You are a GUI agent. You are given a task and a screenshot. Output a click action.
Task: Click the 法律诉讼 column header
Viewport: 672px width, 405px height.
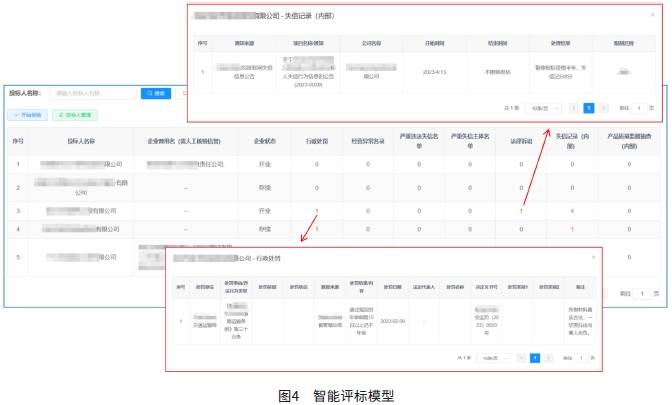click(x=521, y=141)
